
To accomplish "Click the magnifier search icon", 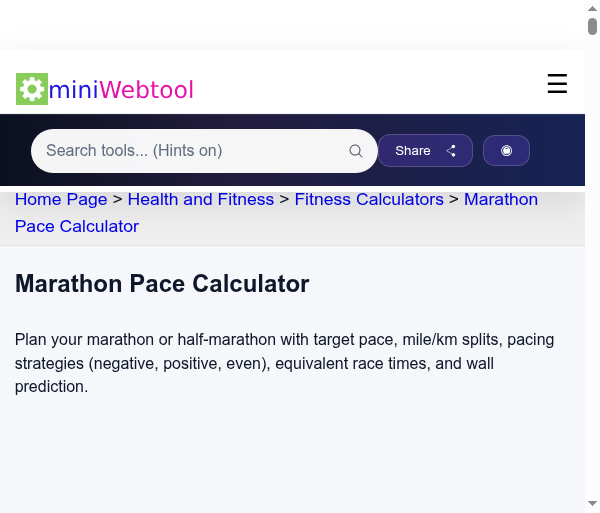I will tap(356, 151).
